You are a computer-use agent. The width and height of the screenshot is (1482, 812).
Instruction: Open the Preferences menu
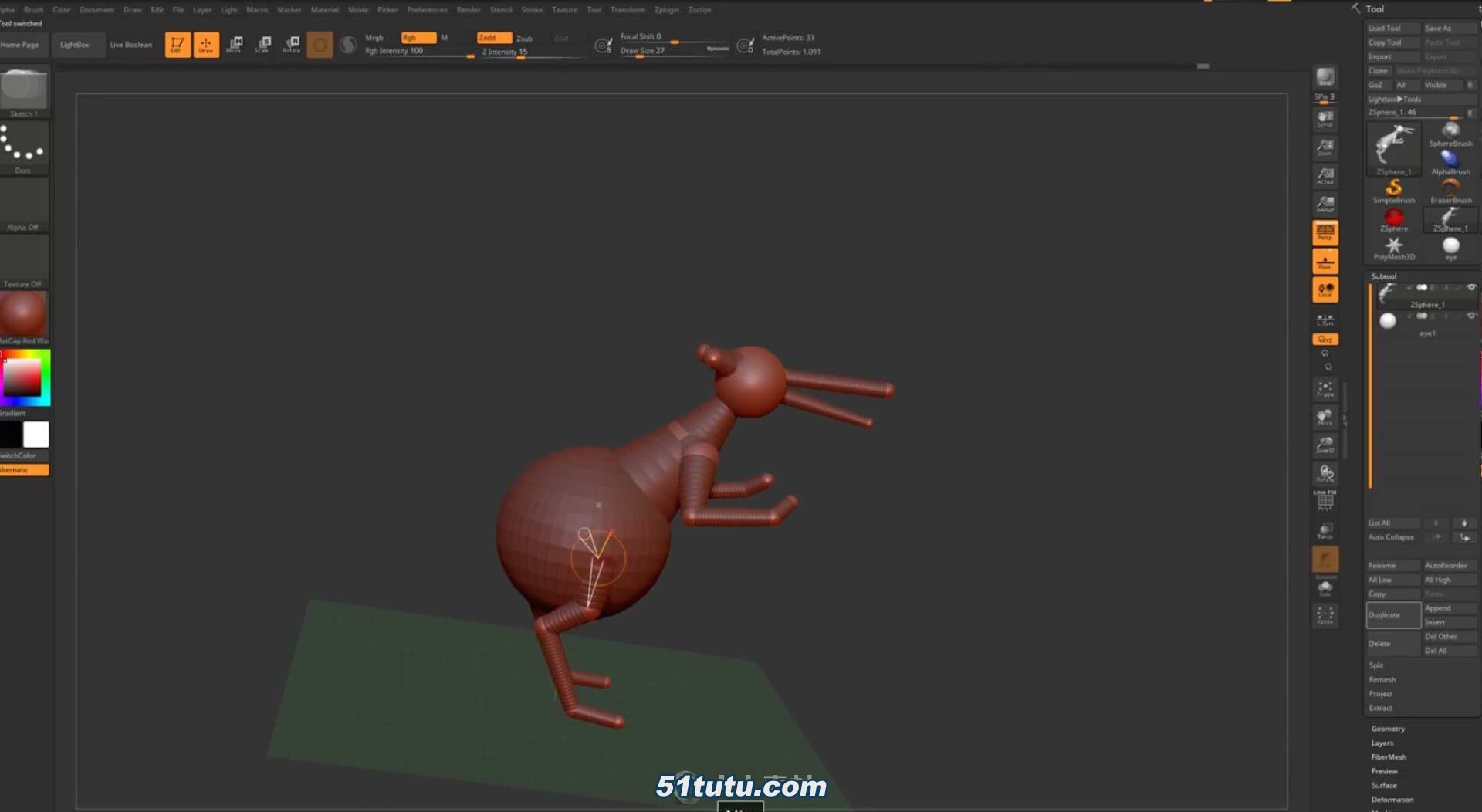click(x=427, y=10)
